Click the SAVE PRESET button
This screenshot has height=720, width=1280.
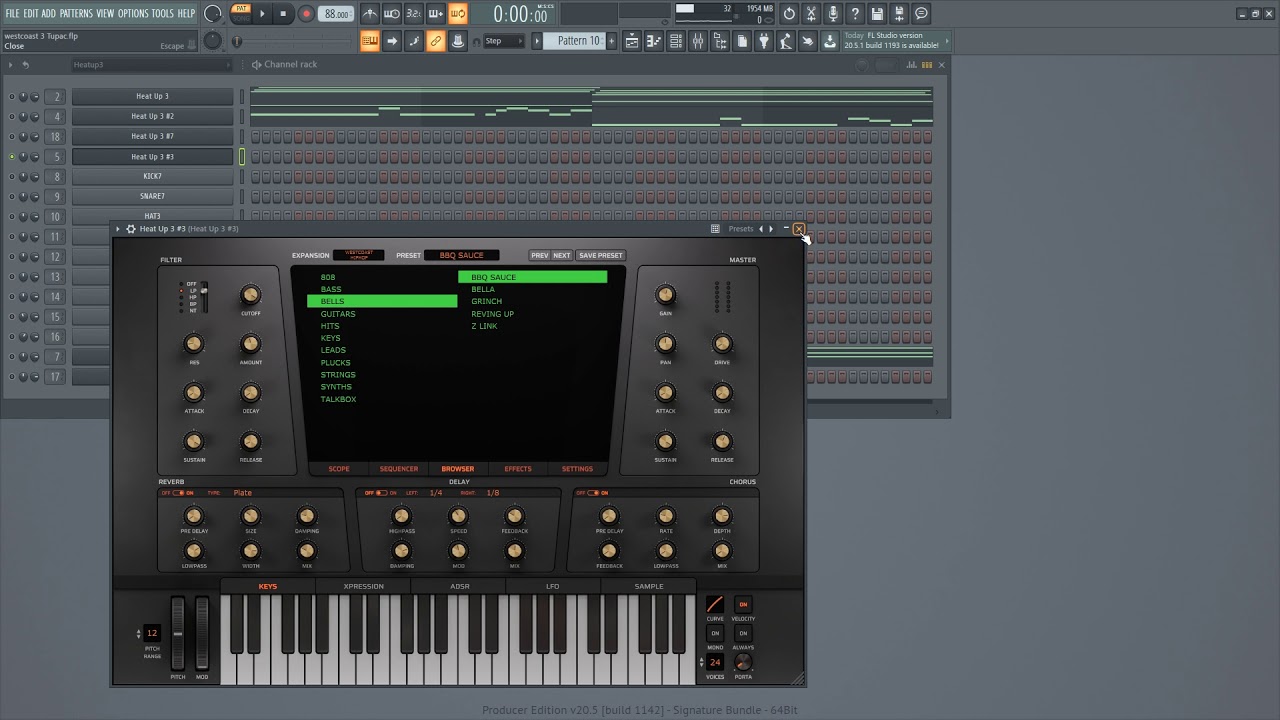point(601,255)
